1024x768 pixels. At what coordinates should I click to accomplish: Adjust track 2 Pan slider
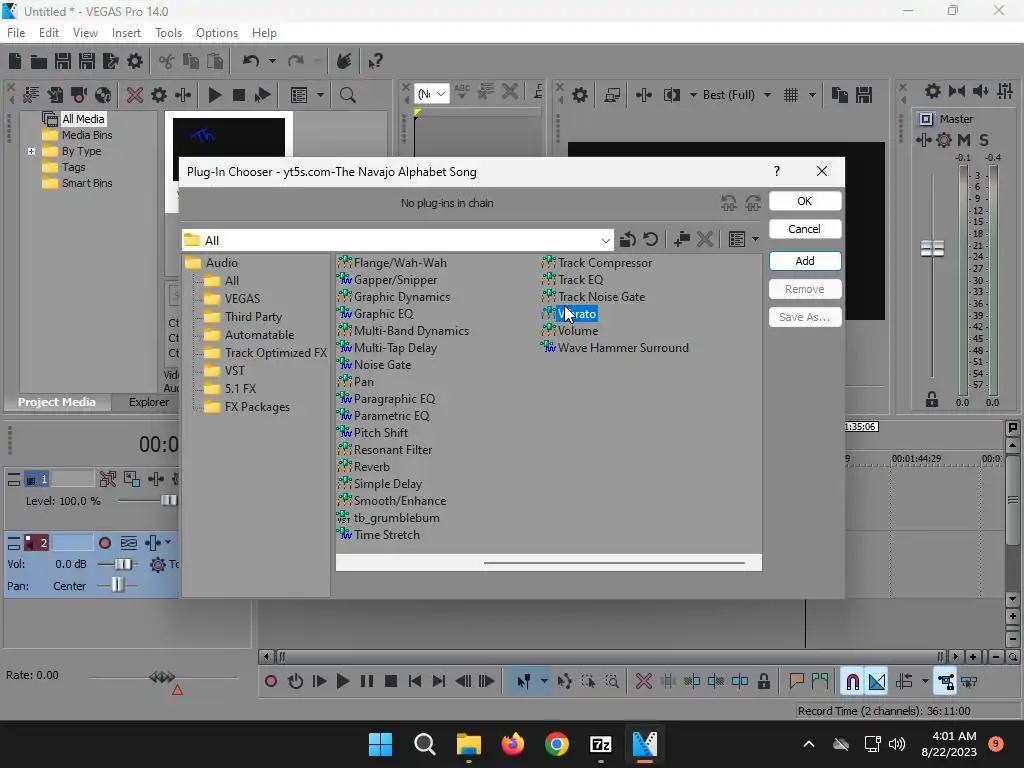pyautogui.click(x=116, y=586)
